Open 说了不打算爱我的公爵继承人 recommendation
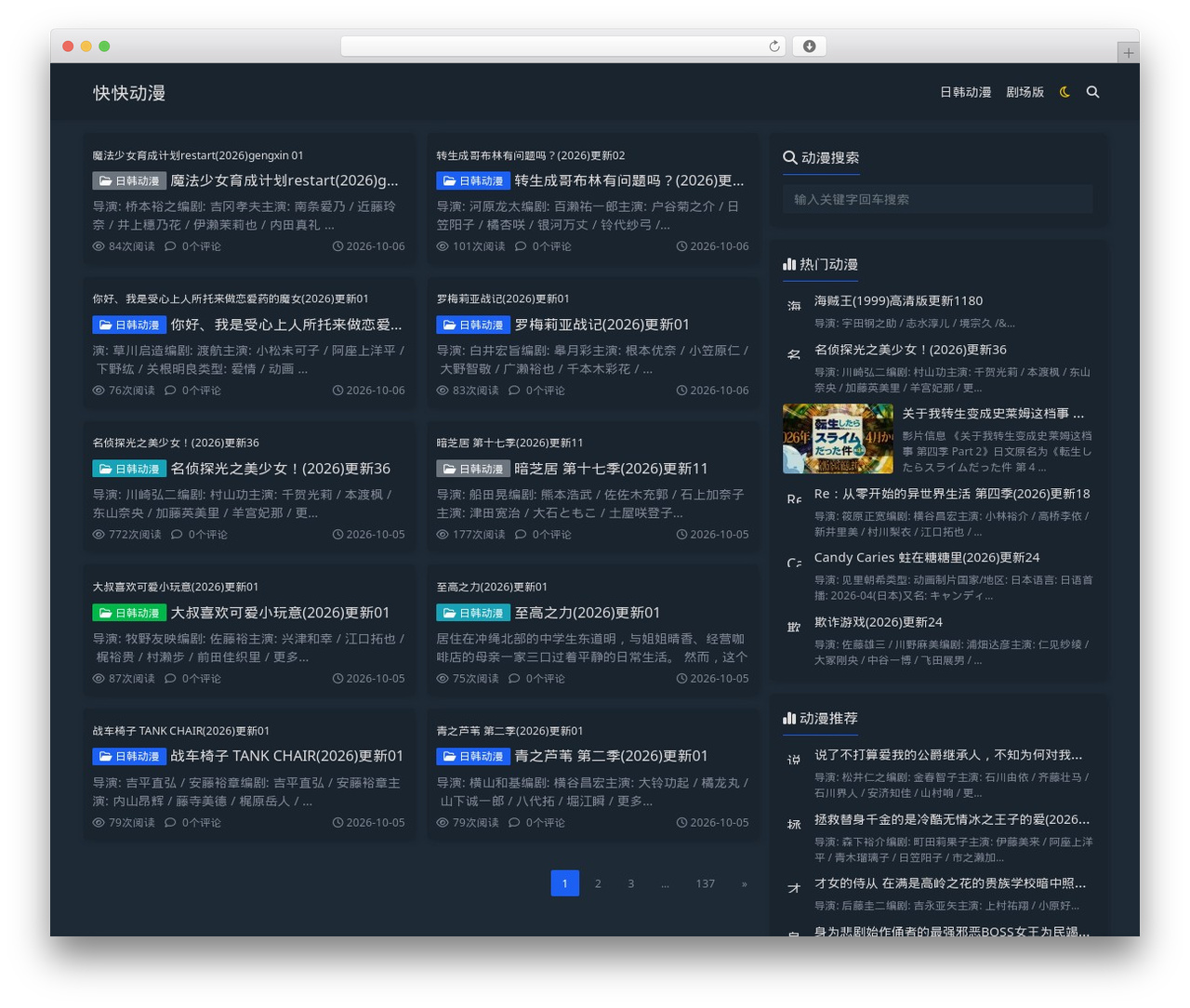 click(948, 755)
